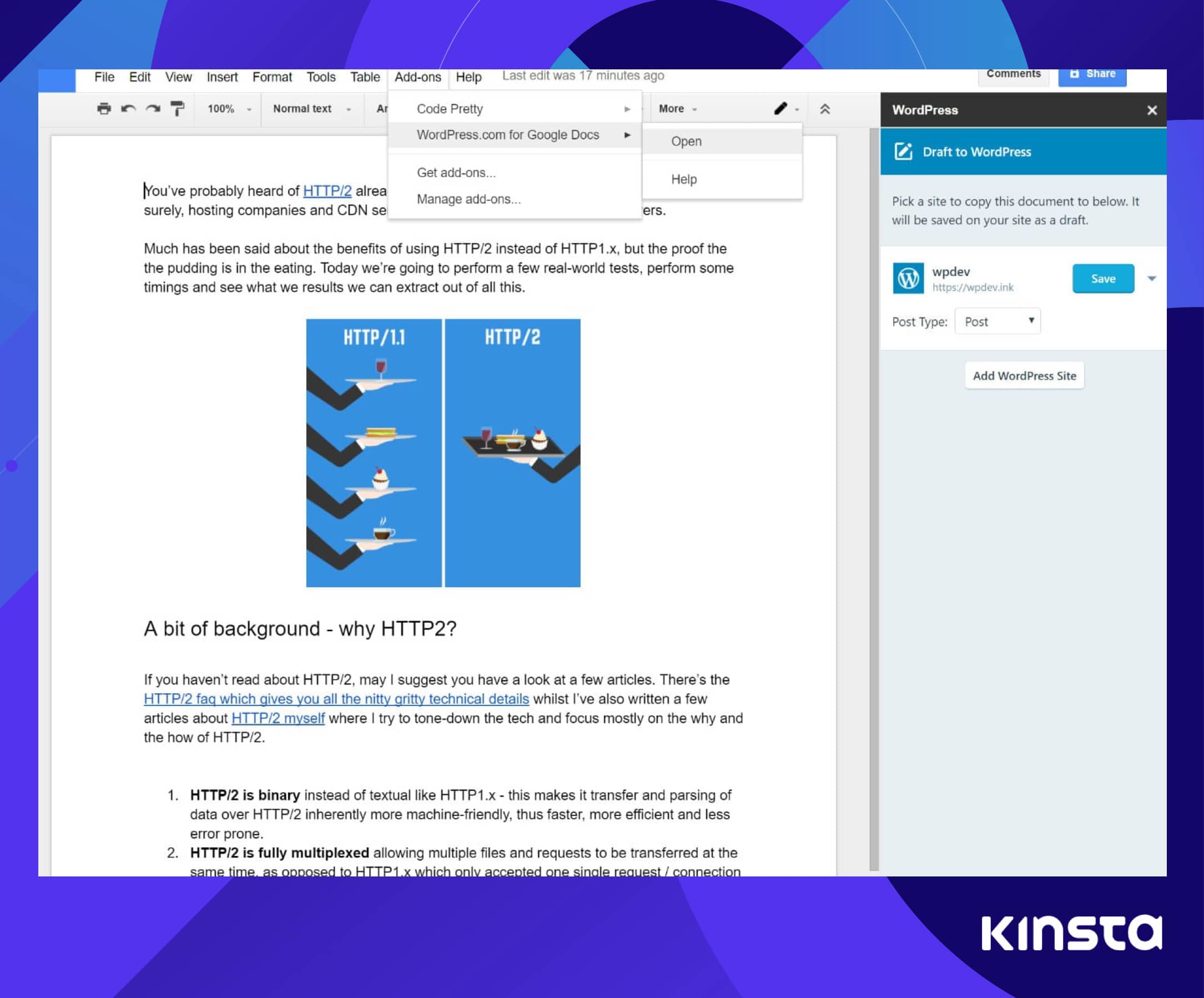The height and width of the screenshot is (998, 1204).
Task: Expand the More toolbar dropdown
Action: click(678, 109)
